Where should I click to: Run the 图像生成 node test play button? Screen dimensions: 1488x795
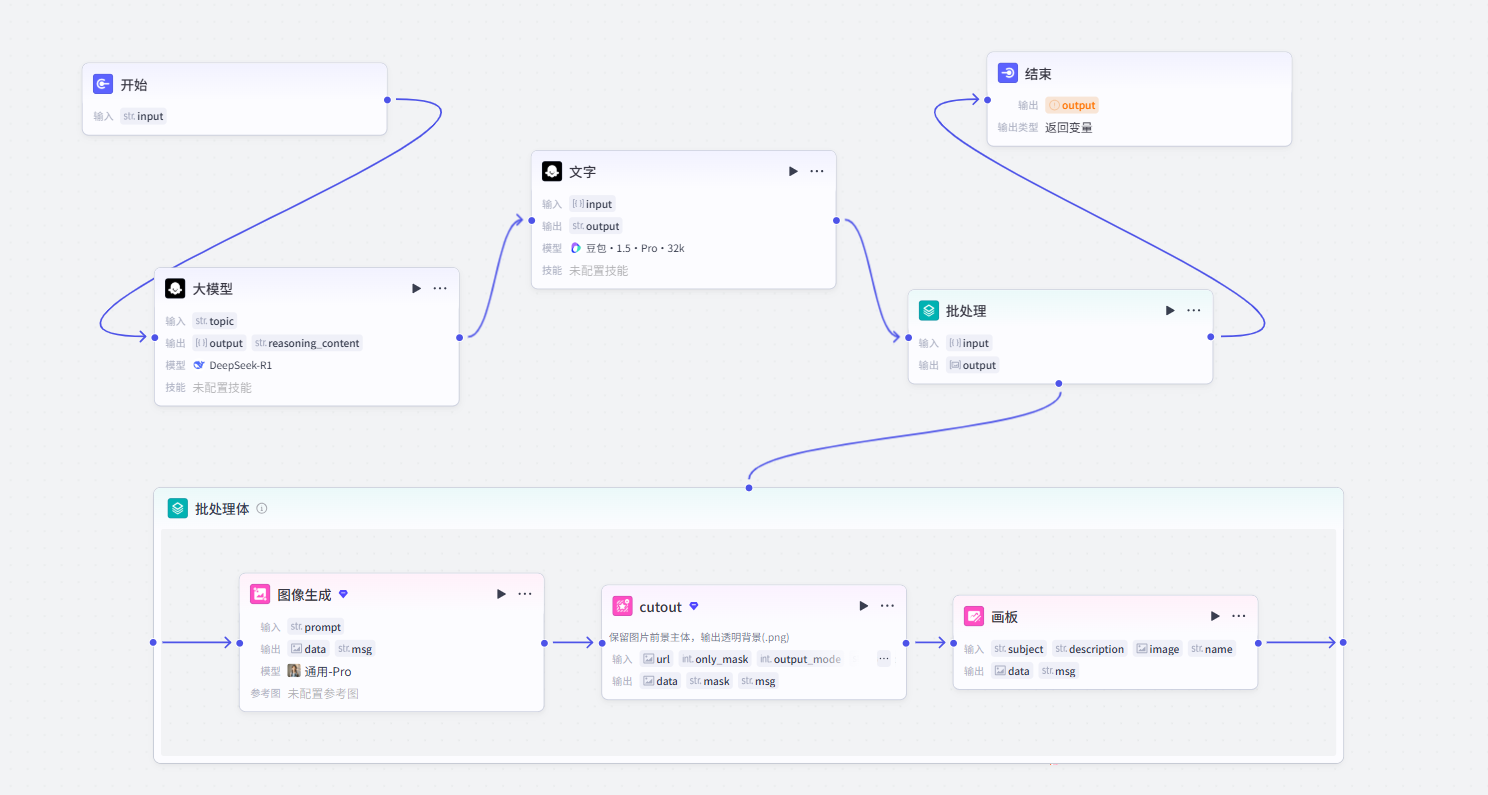(501, 593)
